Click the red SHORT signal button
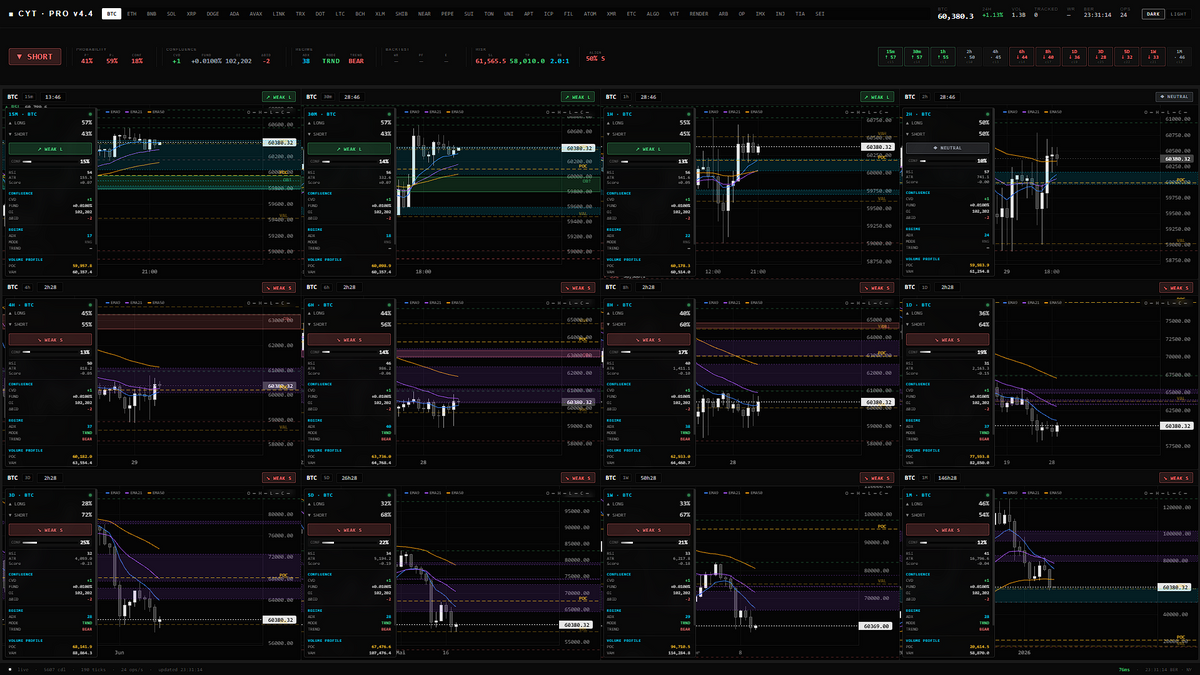Screen dimensions: 1200x675 pos(35,57)
